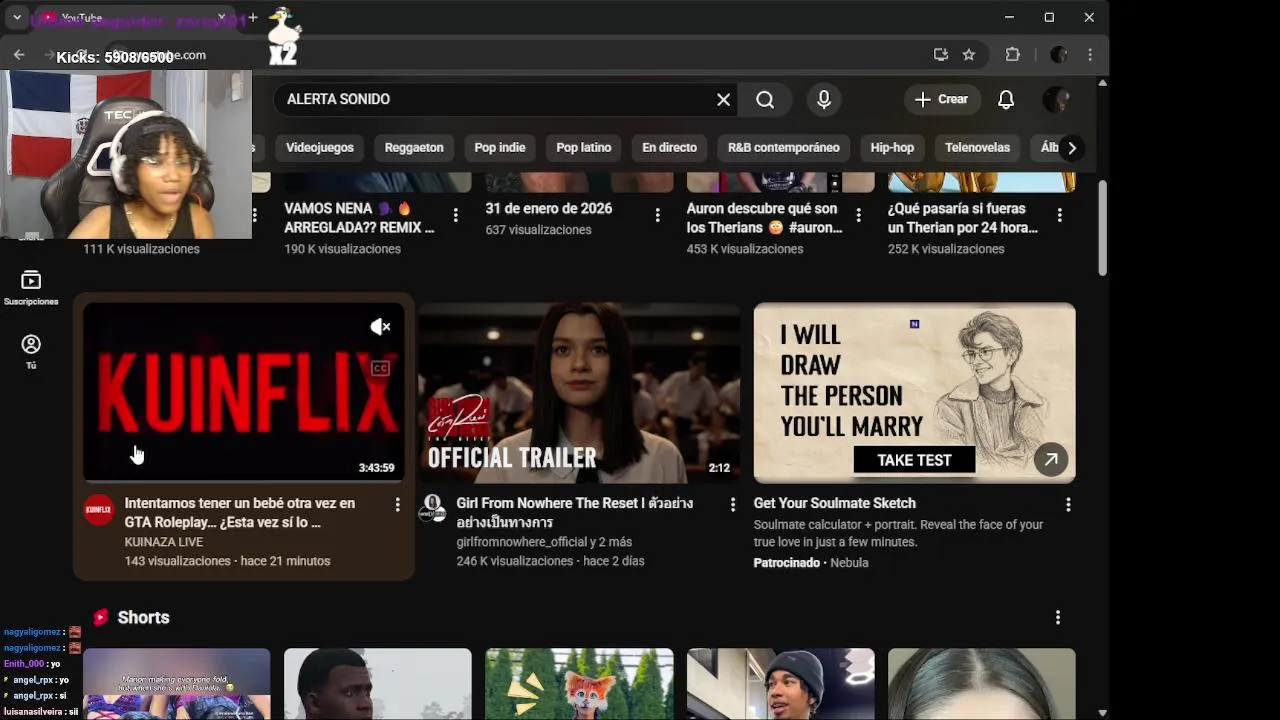Click the Shorts section icon
The width and height of the screenshot is (1280, 720).
click(100, 618)
